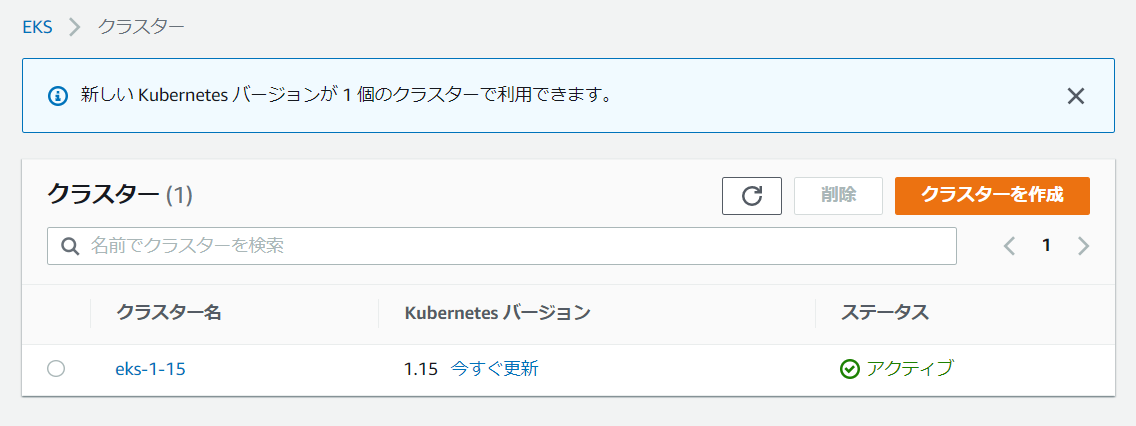Click the search magnifier icon
This screenshot has height=426, width=1136.
(x=70, y=246)
